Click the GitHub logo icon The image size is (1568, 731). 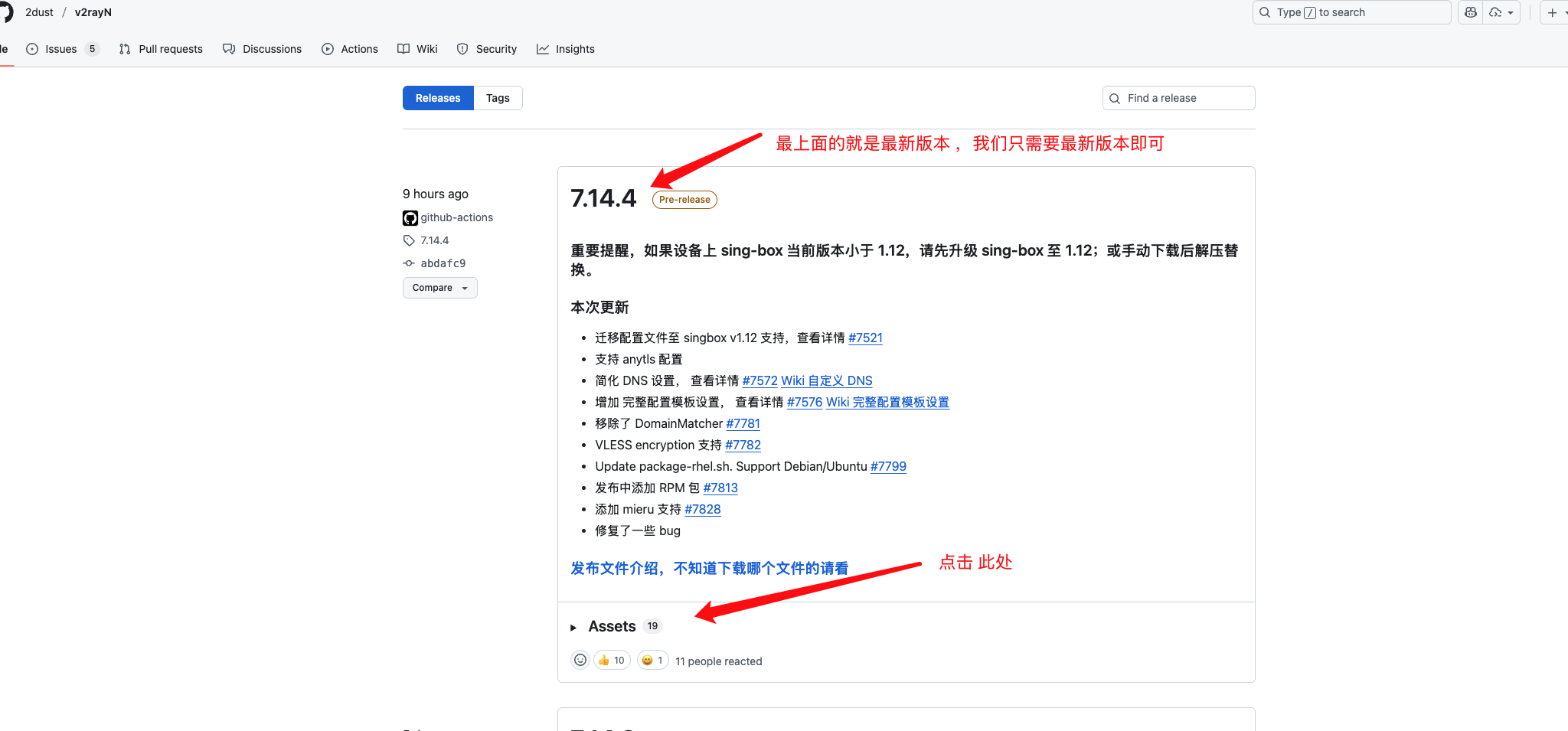click(5, 12)
